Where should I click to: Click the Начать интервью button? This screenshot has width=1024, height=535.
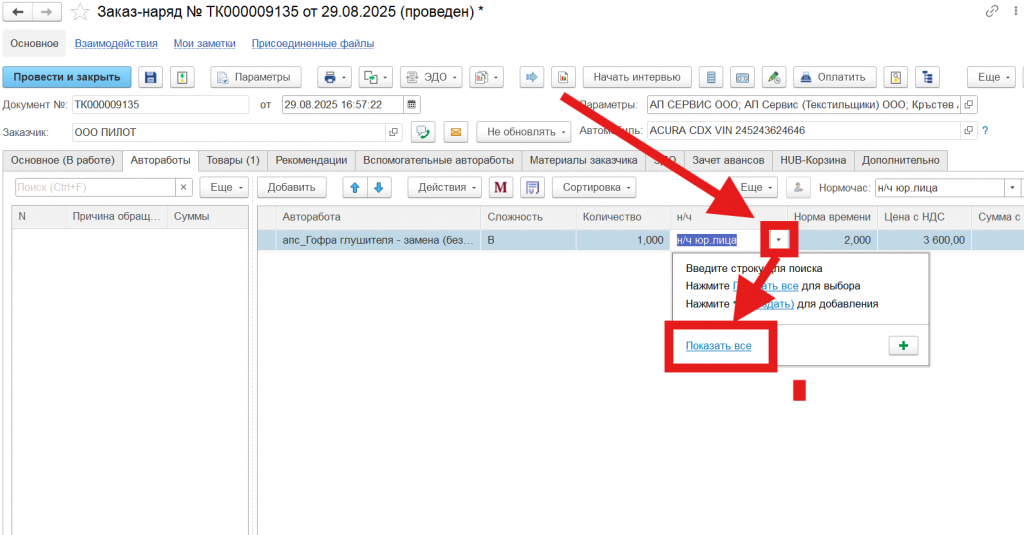coord(637,77)
